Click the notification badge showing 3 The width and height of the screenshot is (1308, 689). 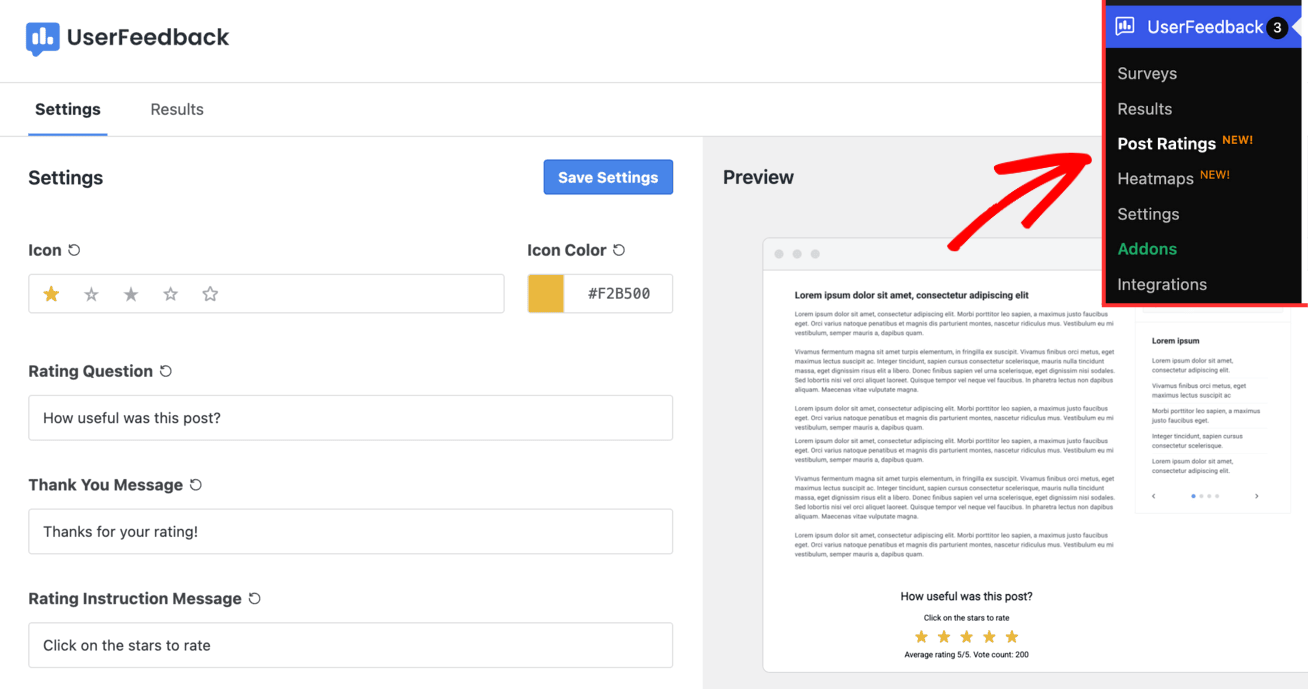pyautogui.click(x=1277, y=28)
